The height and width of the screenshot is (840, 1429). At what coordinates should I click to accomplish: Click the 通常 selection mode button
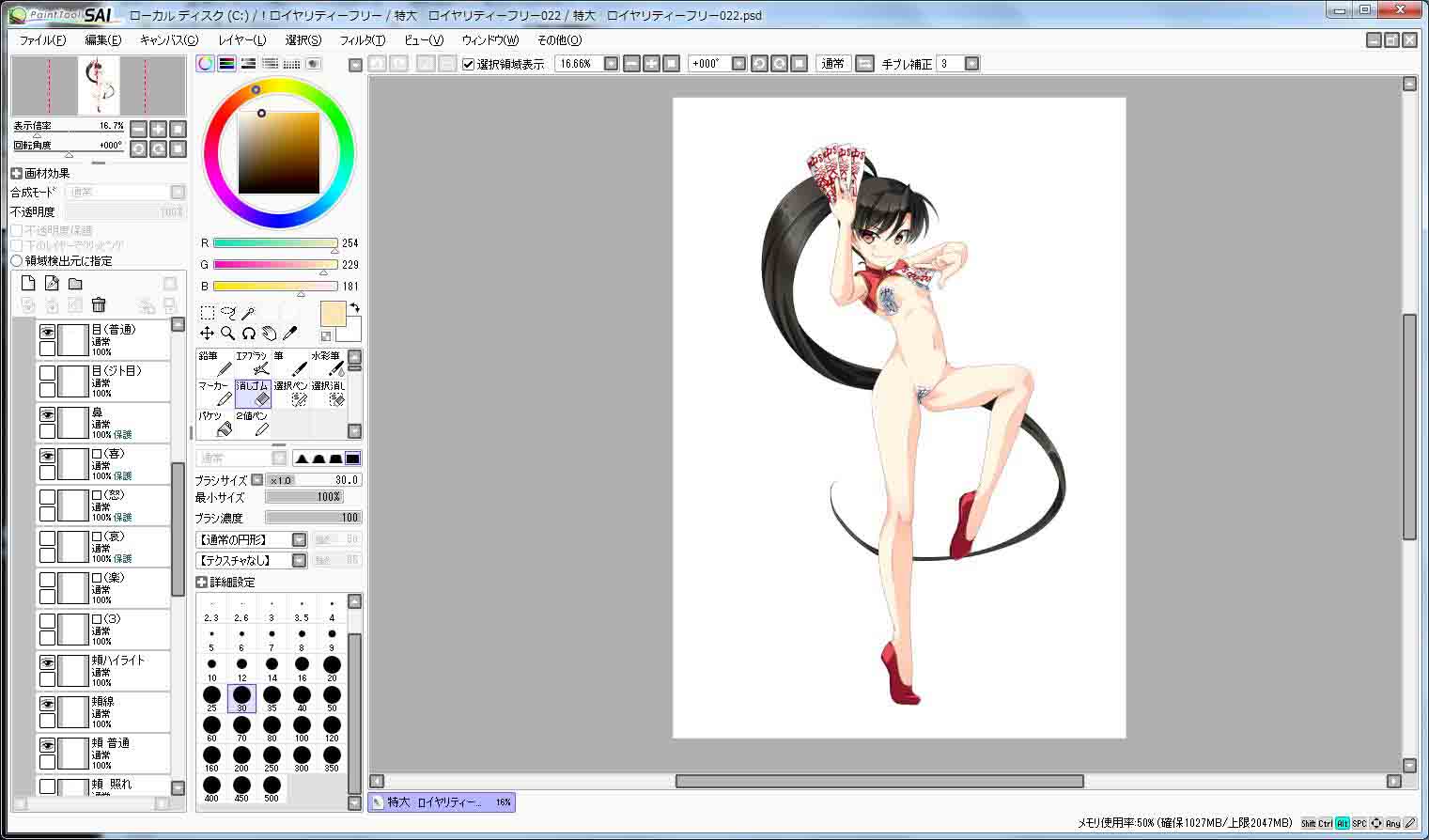(x=832, y=64)
